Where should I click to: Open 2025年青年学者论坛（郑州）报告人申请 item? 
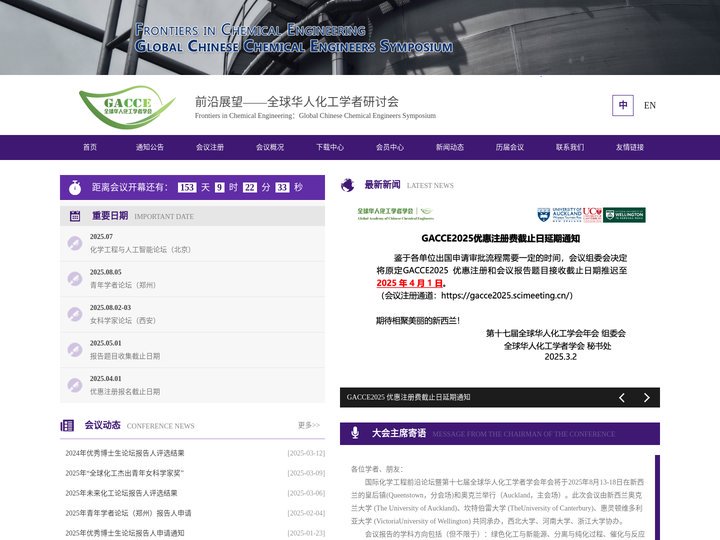click(x=128, y=513)
